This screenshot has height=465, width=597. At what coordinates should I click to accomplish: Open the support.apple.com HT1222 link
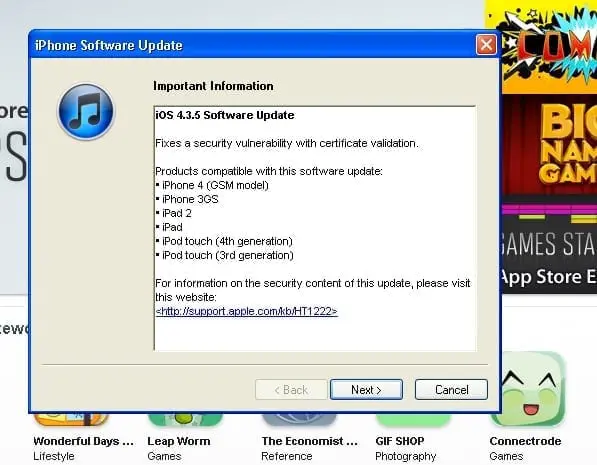tap(246, 311)
